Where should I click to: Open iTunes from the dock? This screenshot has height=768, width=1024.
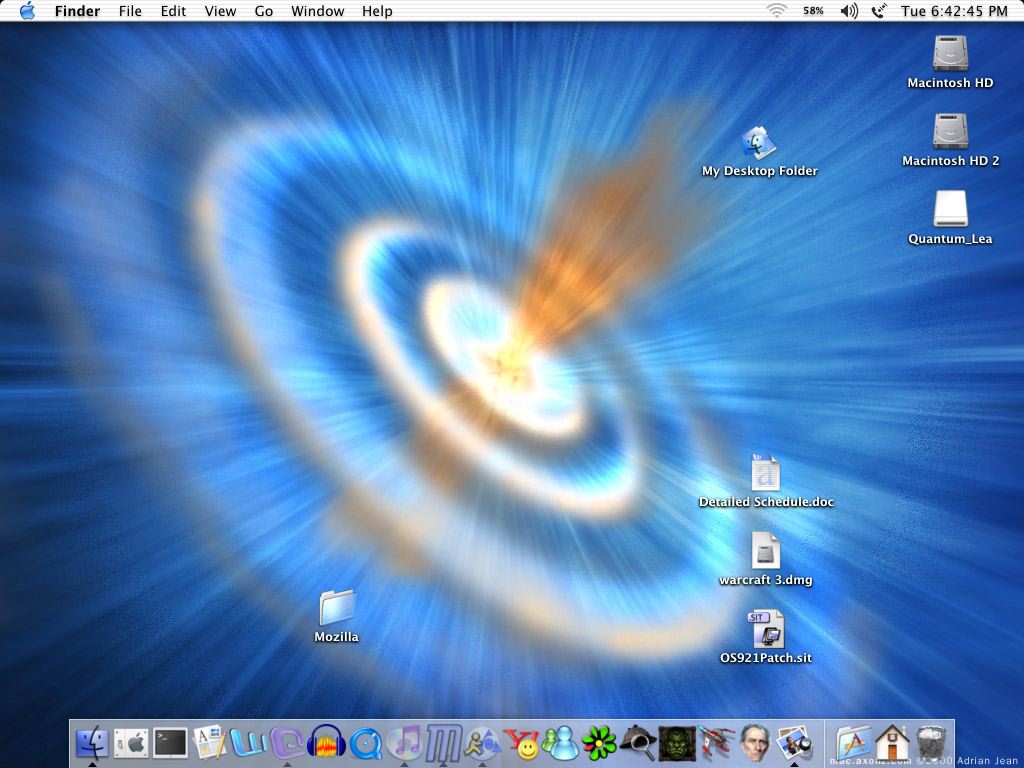[x=404, y=743]
